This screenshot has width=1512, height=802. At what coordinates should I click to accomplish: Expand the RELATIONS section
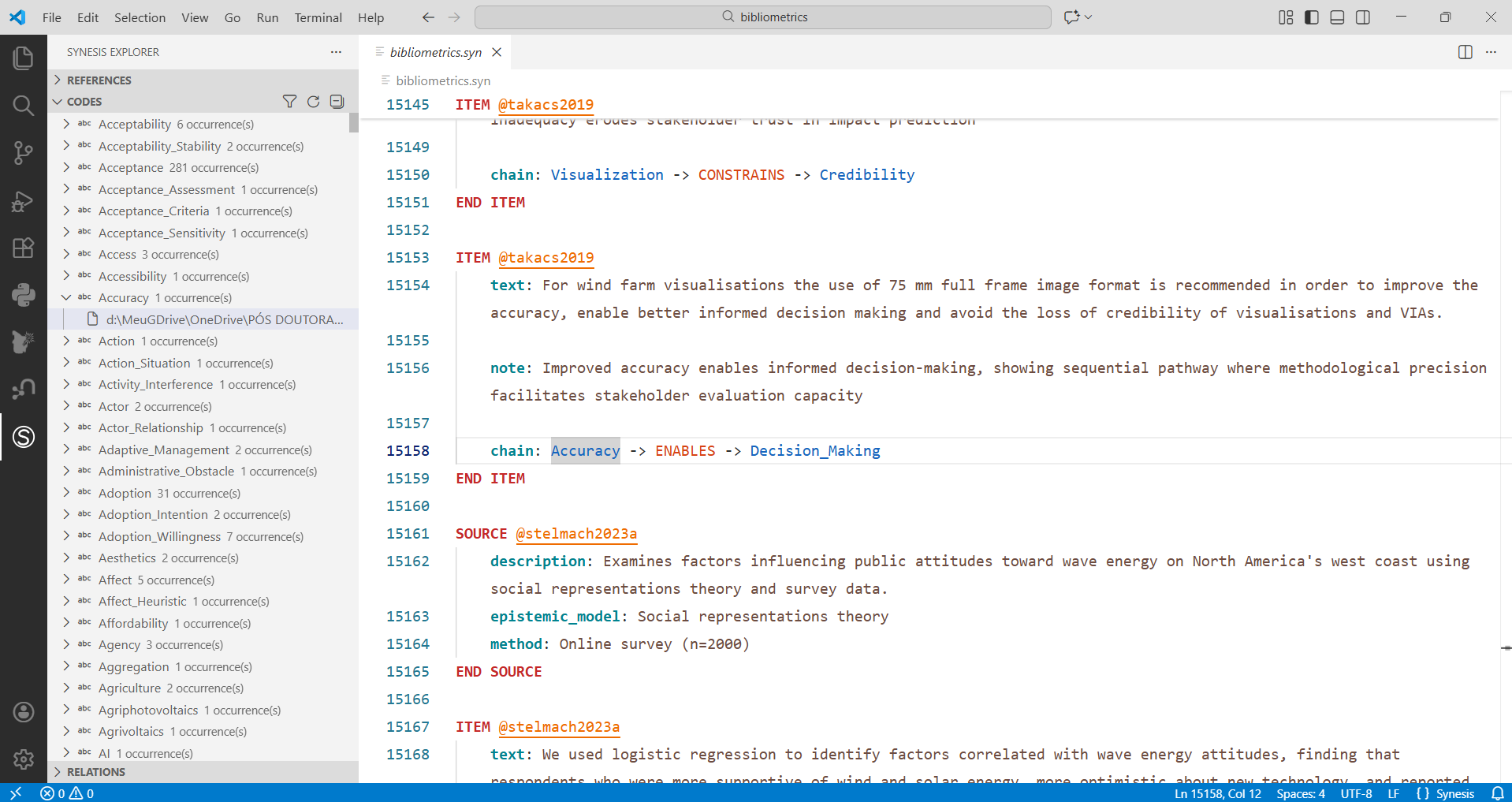[95, 772]
